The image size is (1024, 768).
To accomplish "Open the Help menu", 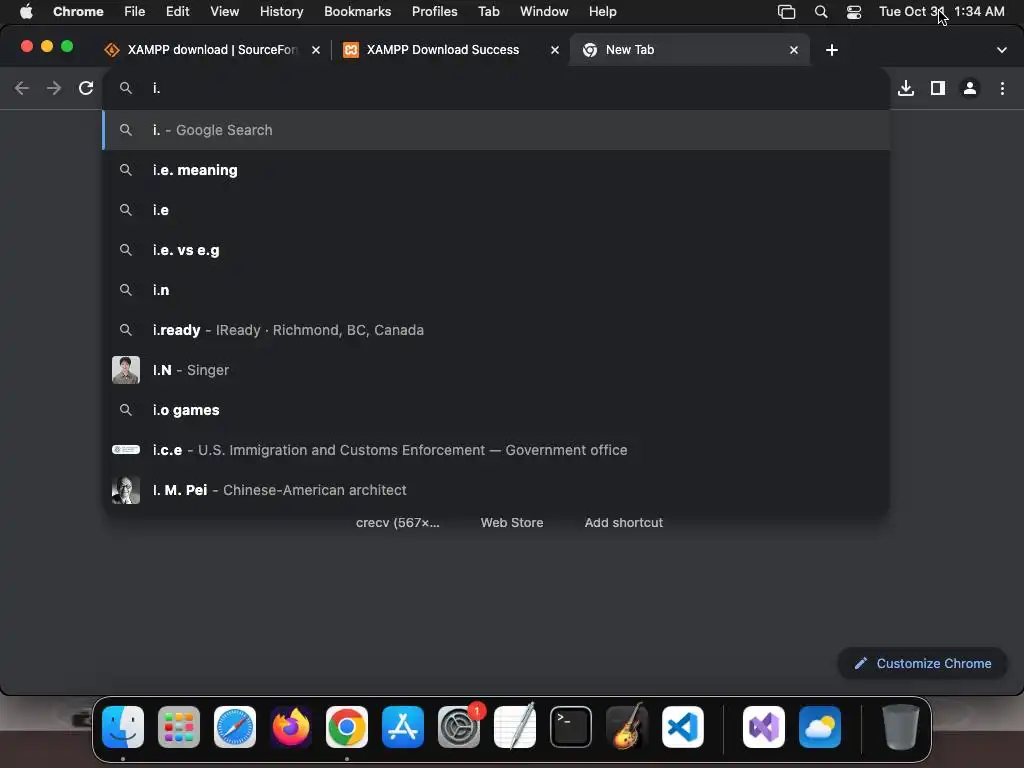I will [x=602, y=12].
